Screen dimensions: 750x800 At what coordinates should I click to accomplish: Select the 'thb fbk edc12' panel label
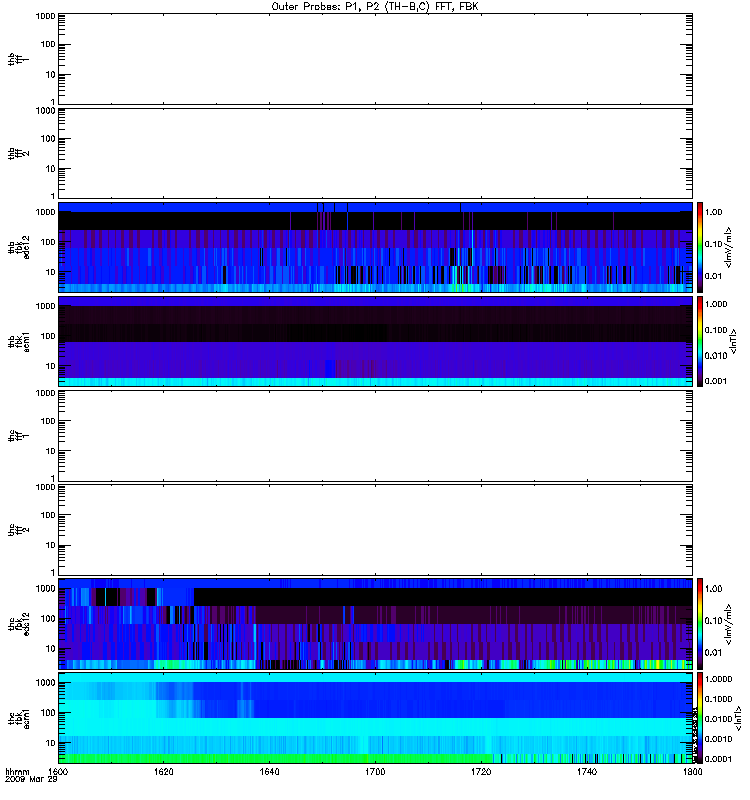coord(18,247)
